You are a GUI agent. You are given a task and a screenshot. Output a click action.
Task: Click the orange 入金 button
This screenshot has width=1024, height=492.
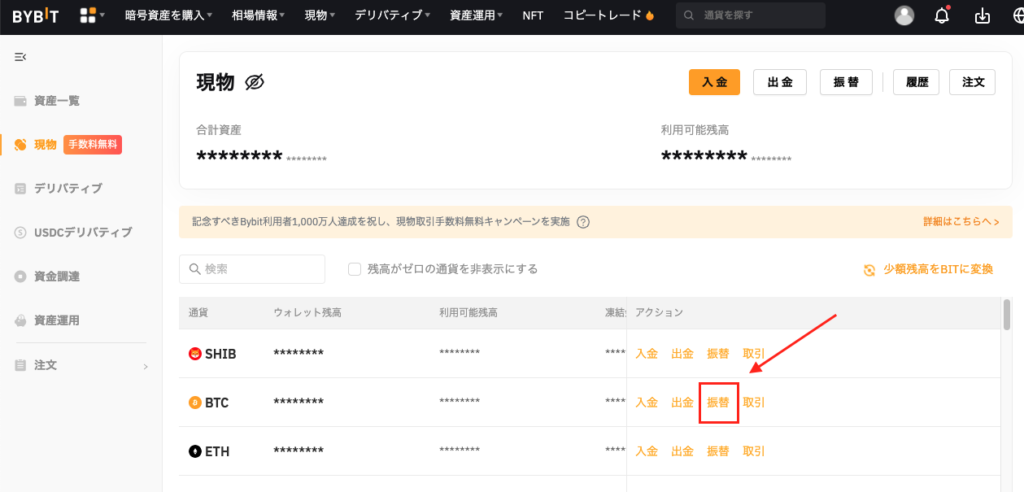(x=714, y=82)
